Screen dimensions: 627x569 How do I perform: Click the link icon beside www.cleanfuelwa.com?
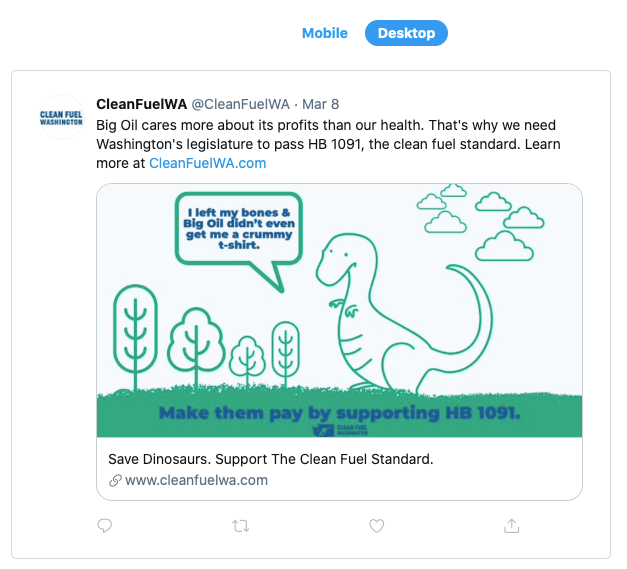pos(114,480)
